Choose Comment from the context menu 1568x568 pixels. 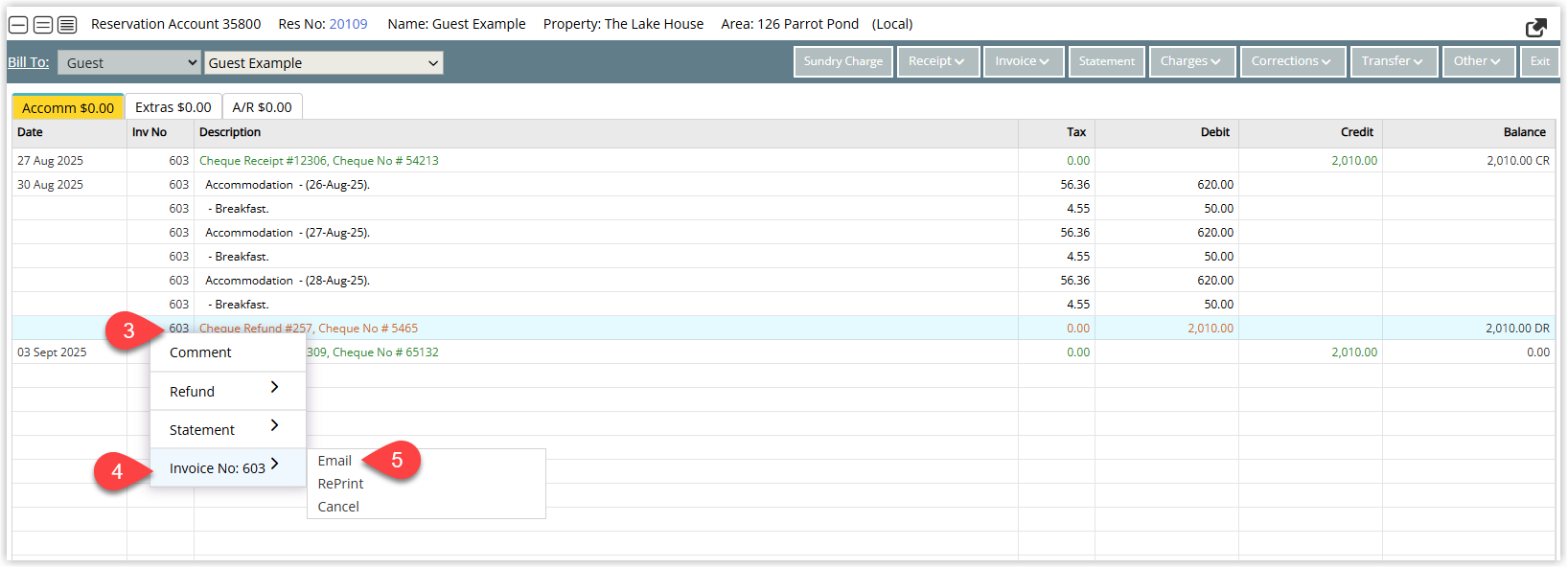point(228,352)
